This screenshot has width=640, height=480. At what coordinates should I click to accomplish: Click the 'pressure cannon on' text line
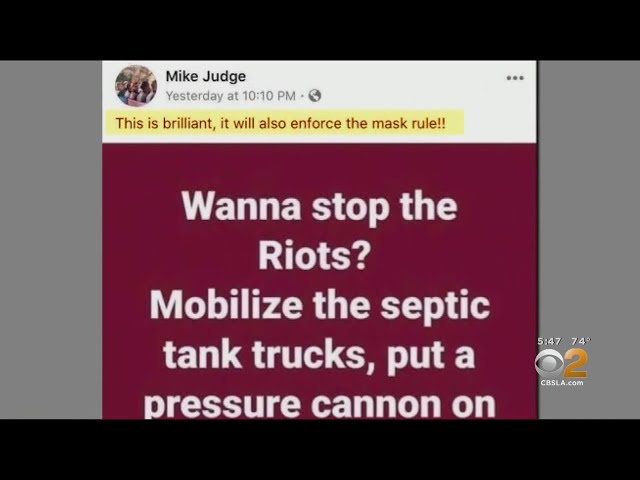[320, 403]
